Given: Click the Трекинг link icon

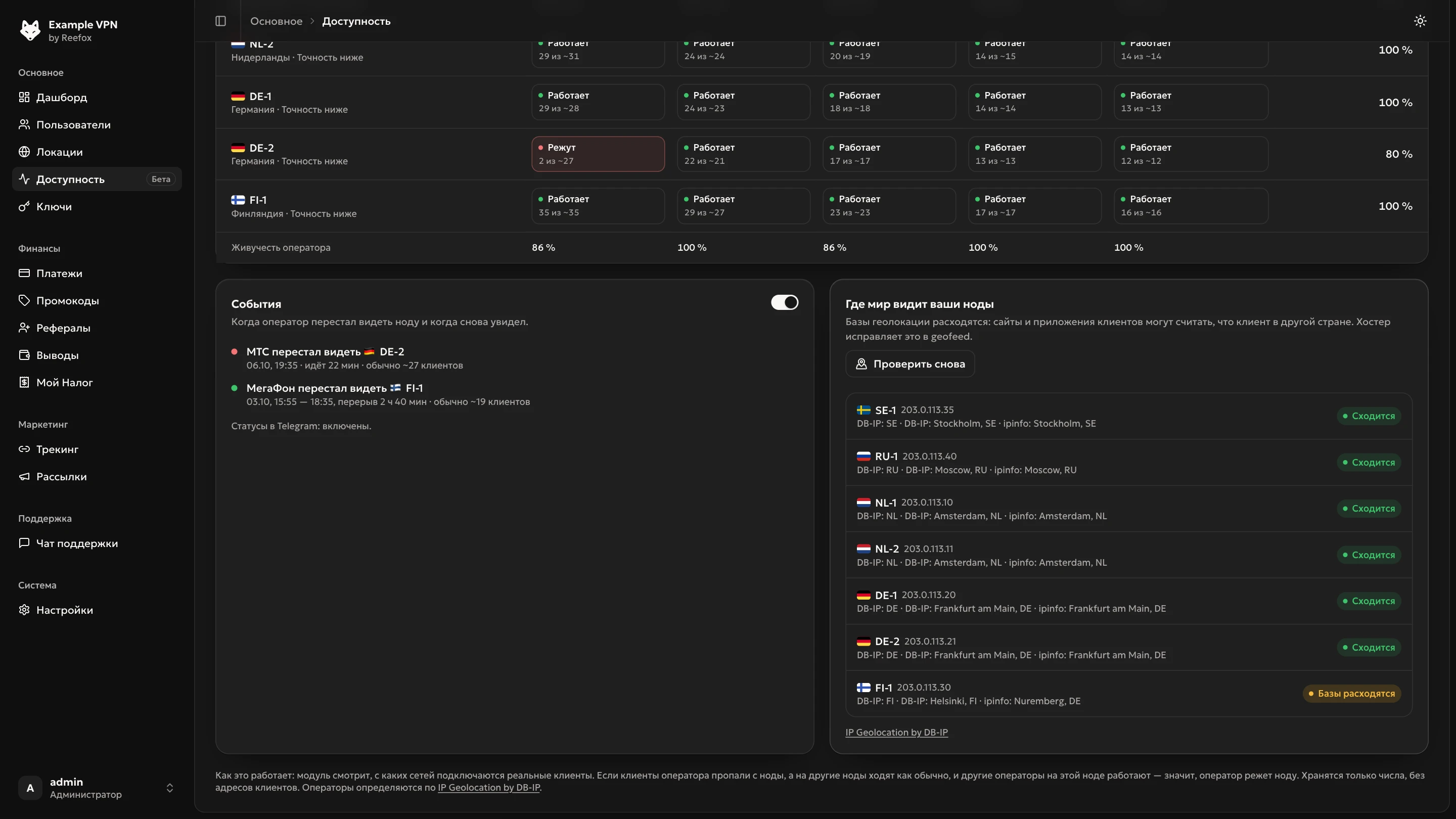Looking at the screenshot, I should click(24, 449).
